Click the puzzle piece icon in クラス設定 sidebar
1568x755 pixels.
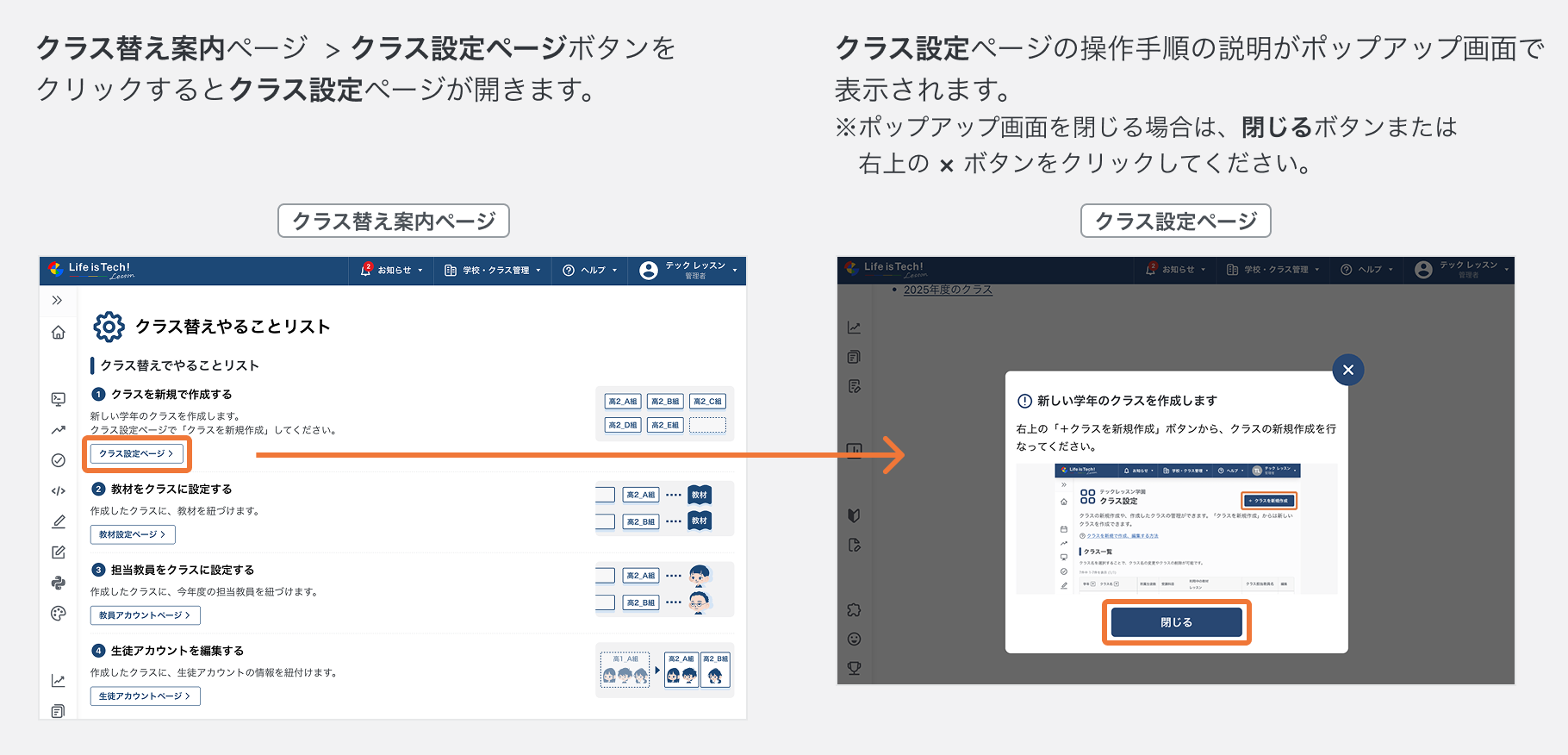click(854, 609)
